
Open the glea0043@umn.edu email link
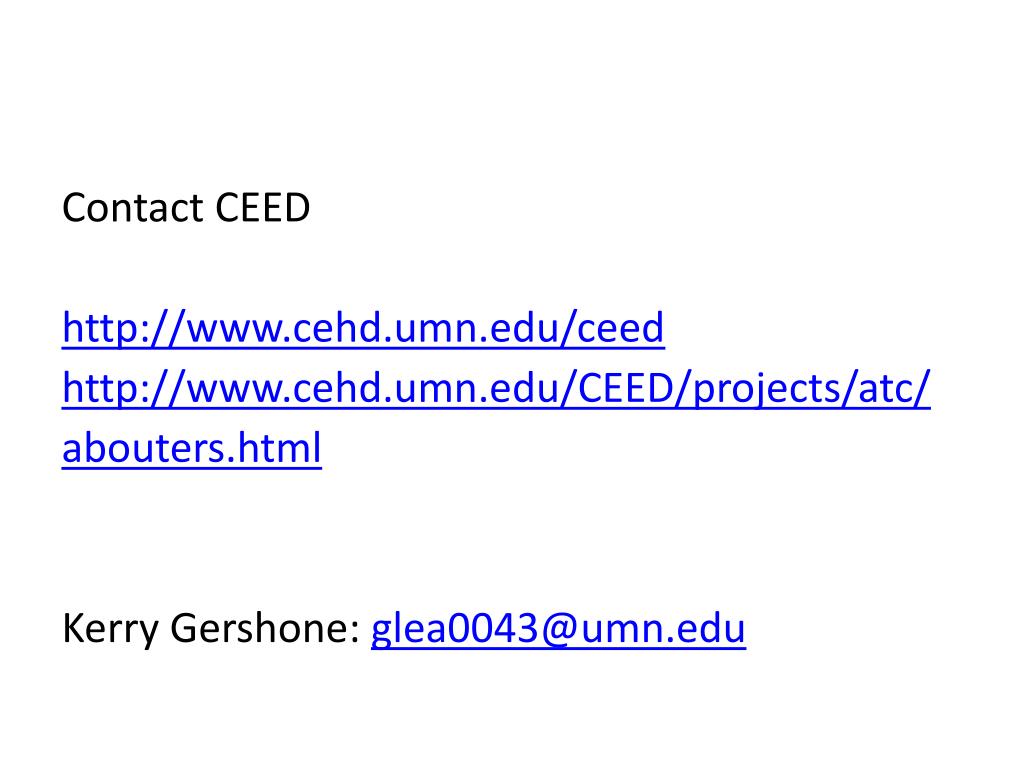click(x=558, y=629)
